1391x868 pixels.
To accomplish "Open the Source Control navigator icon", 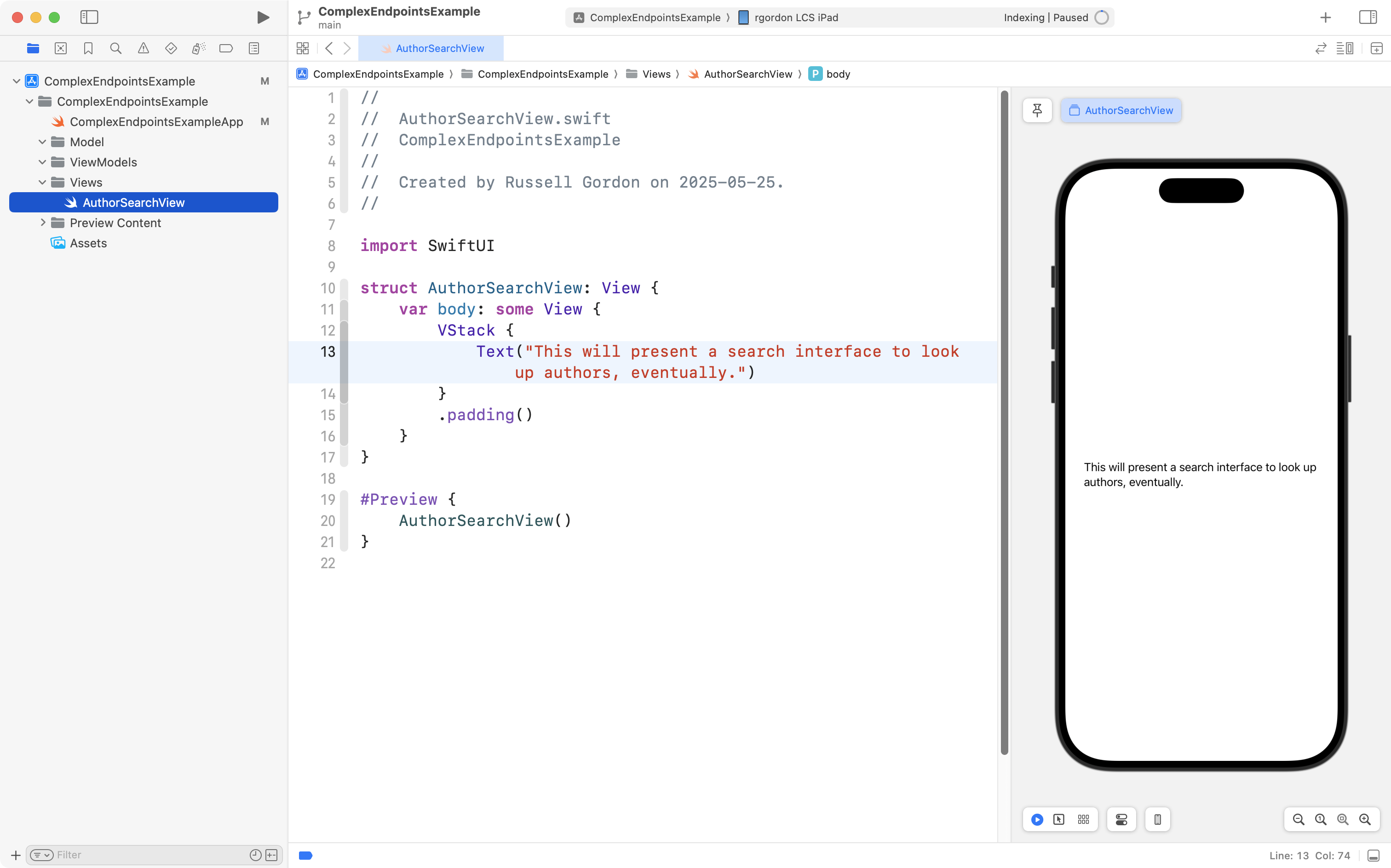I will coord(60,48).
